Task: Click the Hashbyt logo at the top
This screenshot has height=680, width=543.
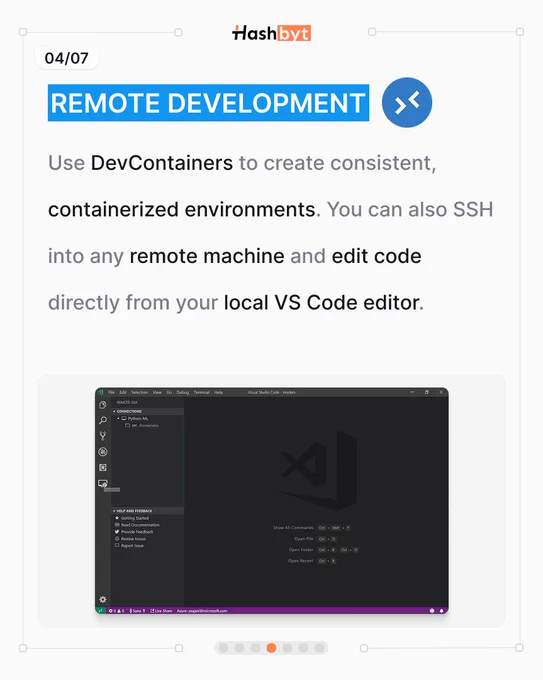Action: point(272,33)
